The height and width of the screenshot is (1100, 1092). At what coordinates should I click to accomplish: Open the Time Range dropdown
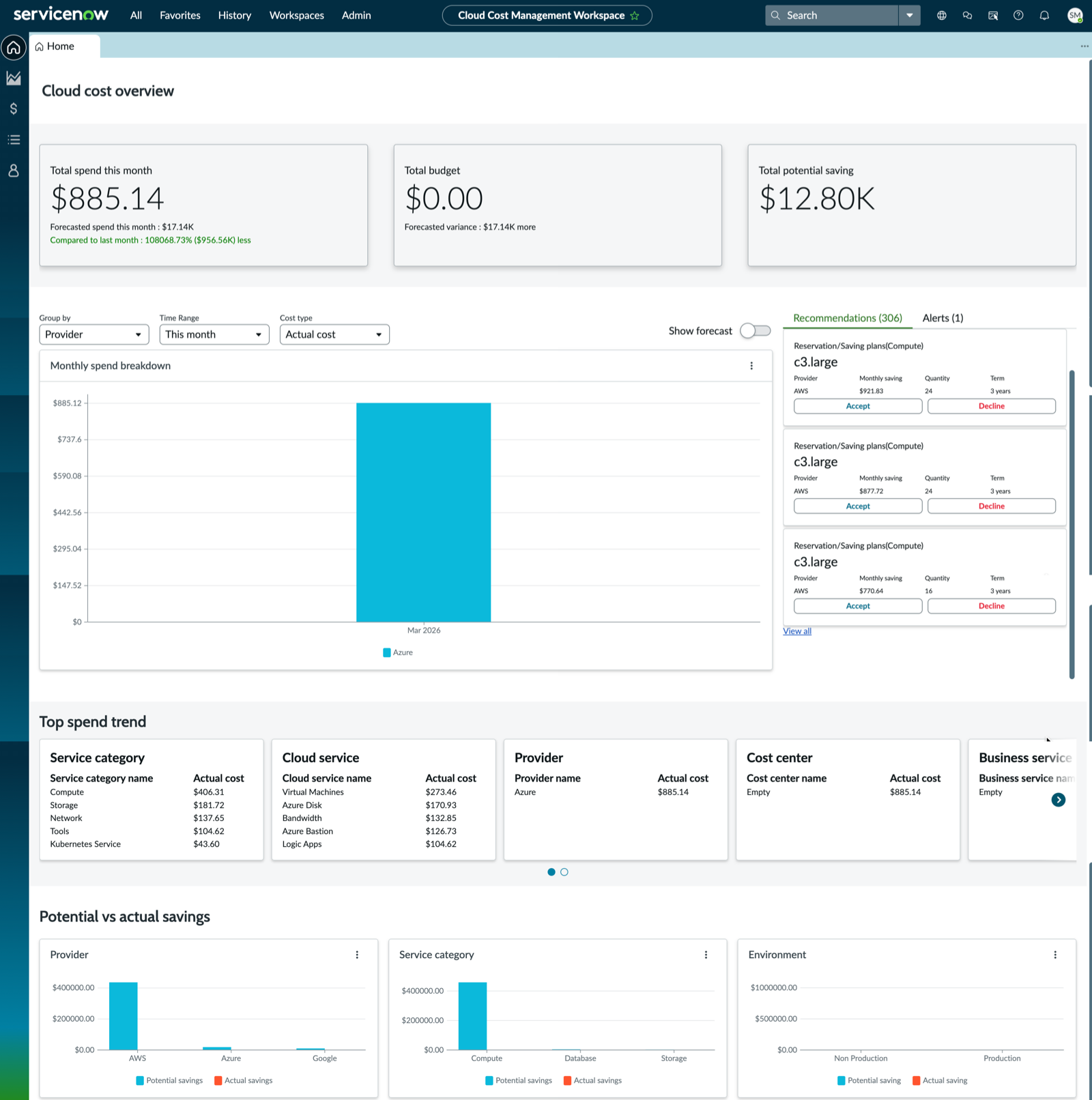[x=214, y=334]
